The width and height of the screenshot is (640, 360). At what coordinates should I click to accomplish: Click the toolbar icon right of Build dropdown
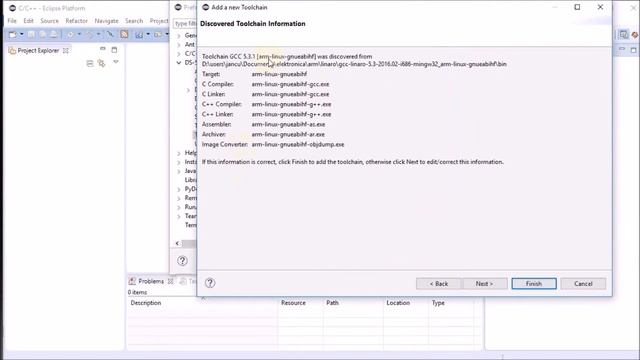(89, 35)
